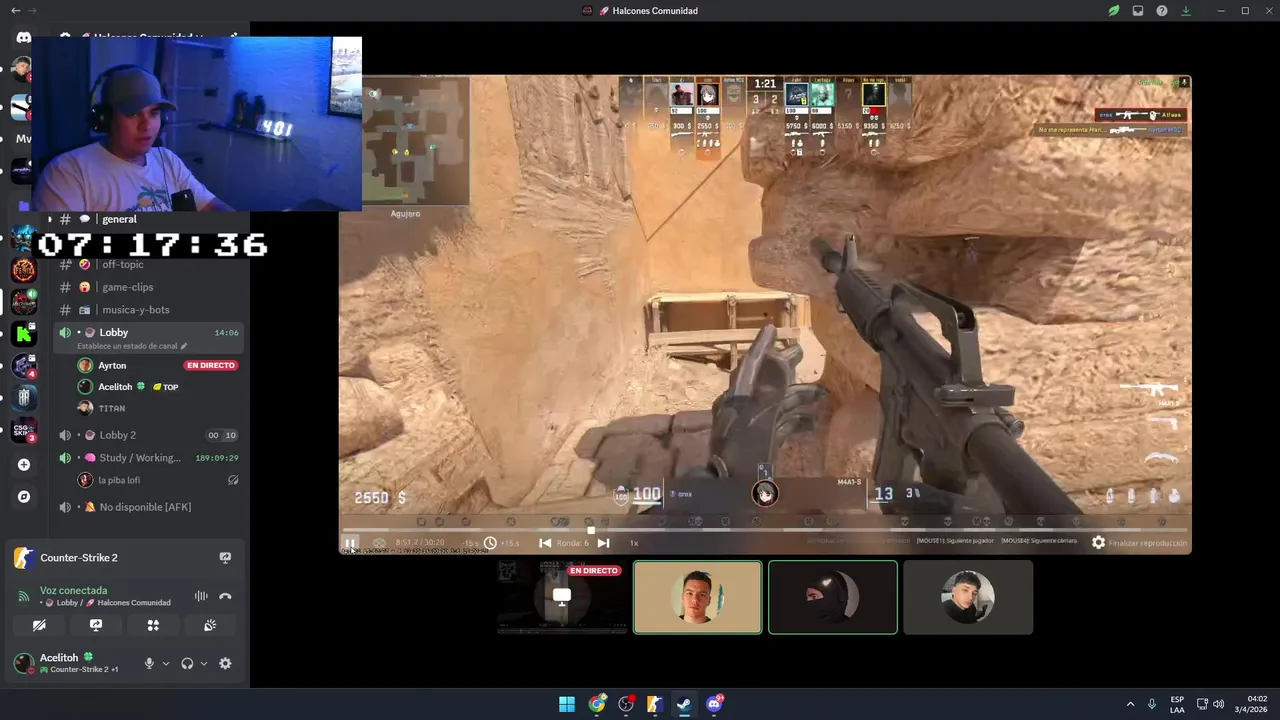Skip back 15 seconds in demo
This screenshot has height=720, width=1280.
470,543
